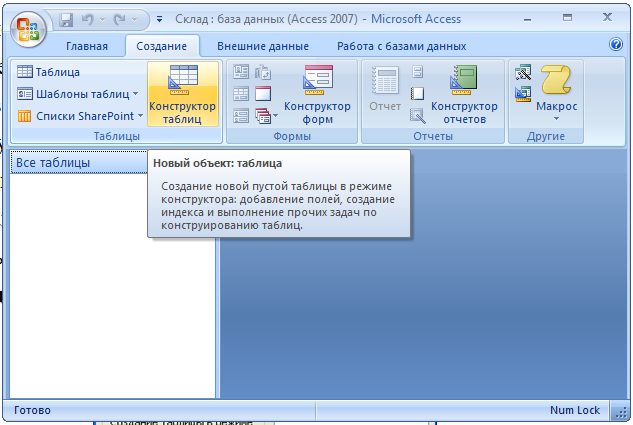Select the Создание ribbon tab
The image size is (633, 425).
161,46
